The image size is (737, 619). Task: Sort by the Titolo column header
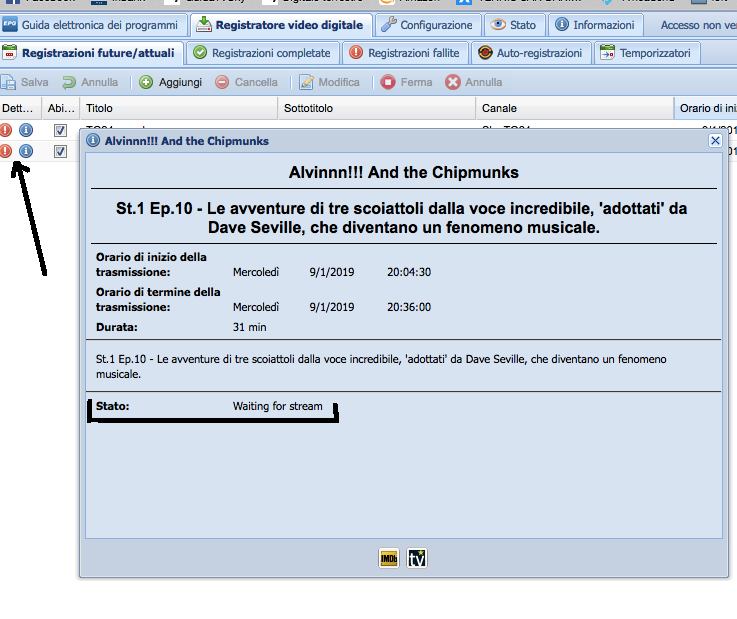click(179, 108)
